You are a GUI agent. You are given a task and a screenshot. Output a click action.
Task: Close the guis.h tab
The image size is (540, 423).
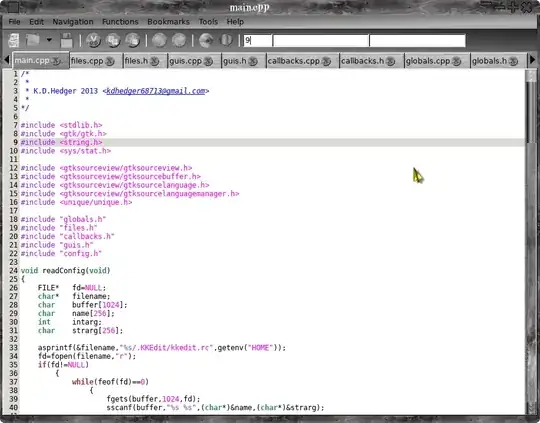click(253, 61)
